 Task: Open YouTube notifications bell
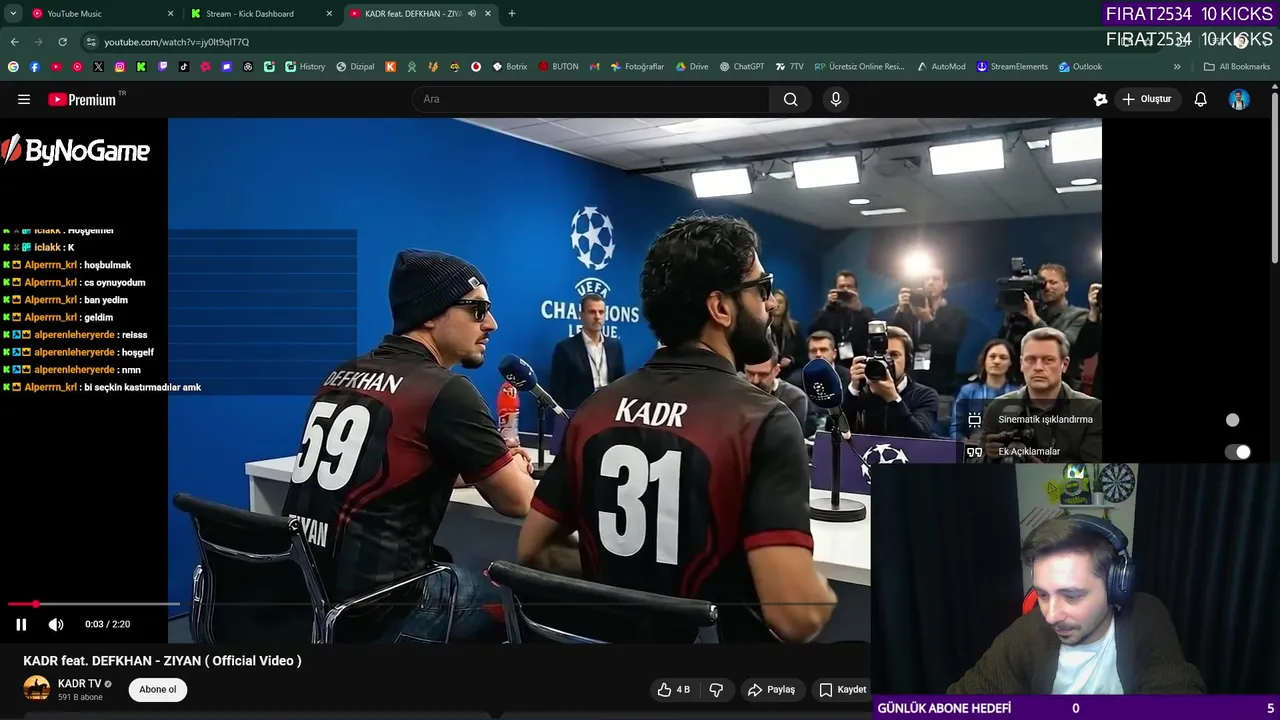1200,99
